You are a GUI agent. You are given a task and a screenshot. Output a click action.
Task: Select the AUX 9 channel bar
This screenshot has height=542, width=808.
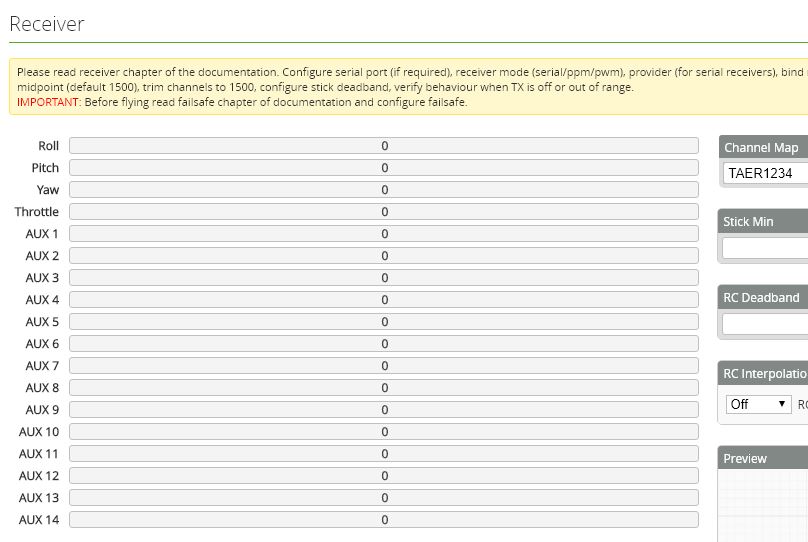pyautogui.click(x=384, y=410)
